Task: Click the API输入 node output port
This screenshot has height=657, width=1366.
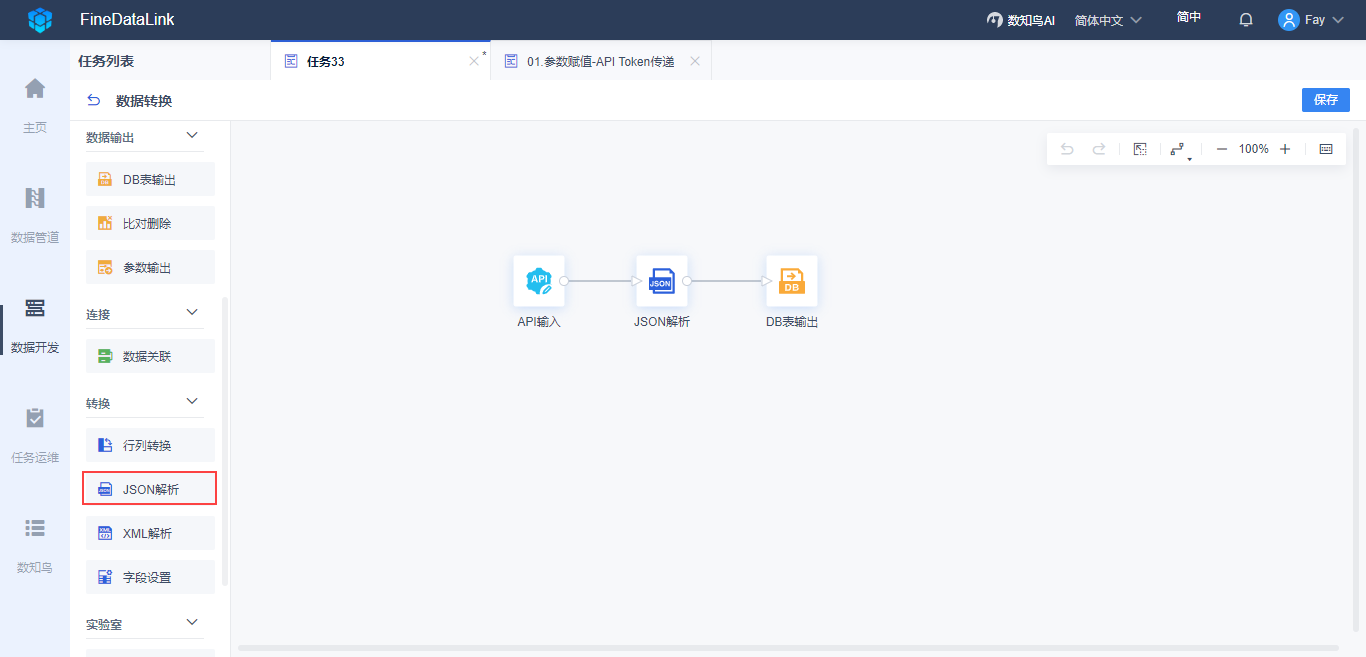Action: click(x=564, y=281)
